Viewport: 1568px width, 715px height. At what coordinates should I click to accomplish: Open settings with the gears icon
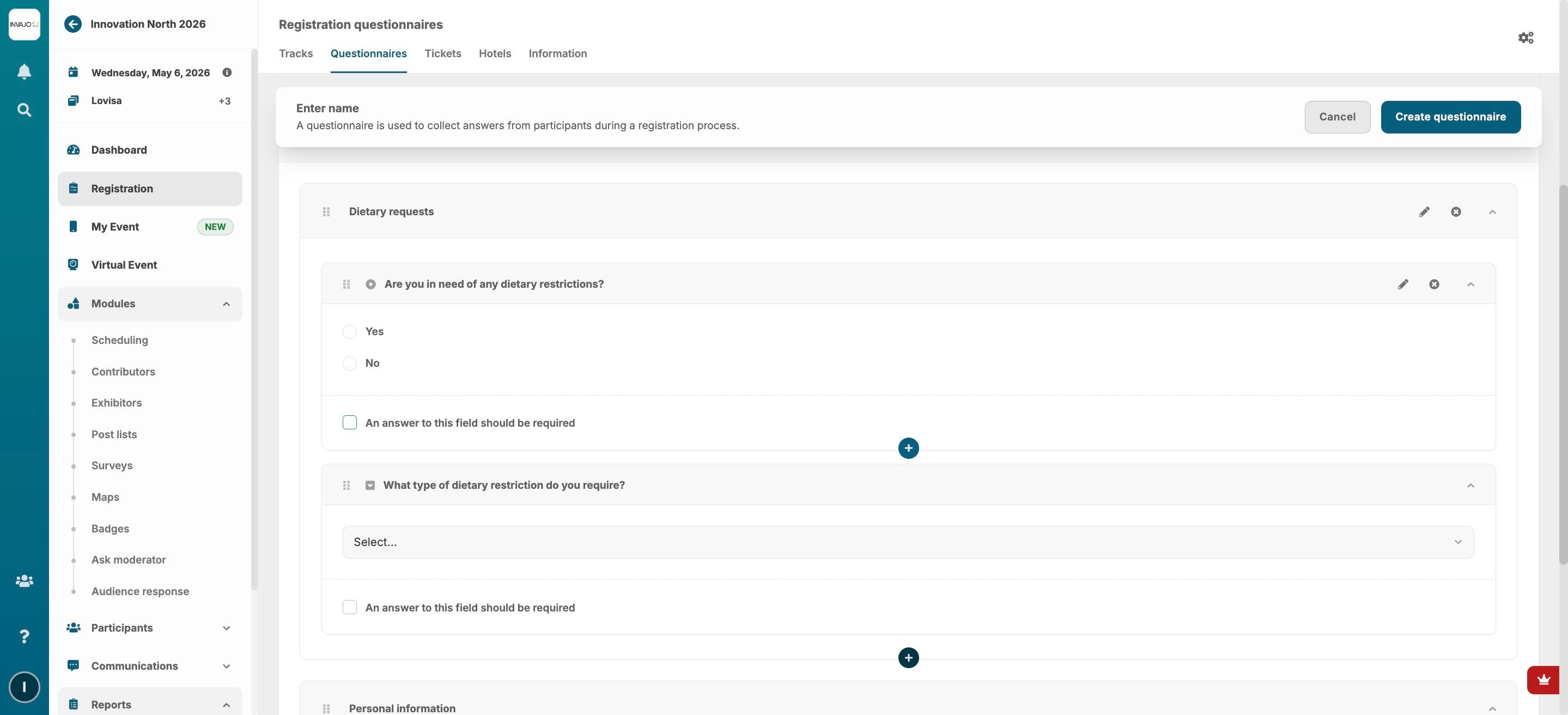click(x=1526, y=38)
